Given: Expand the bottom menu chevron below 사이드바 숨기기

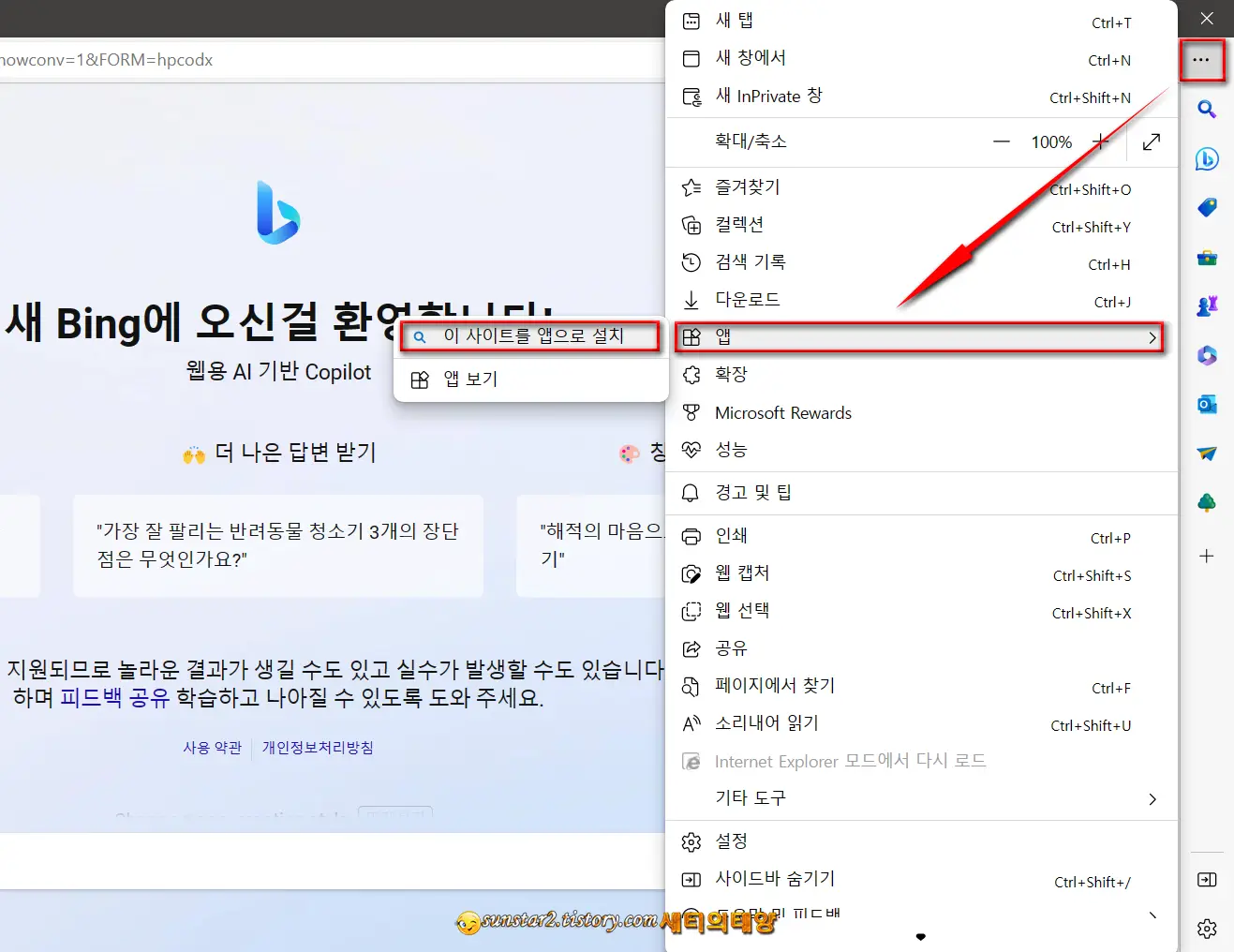Looking at the screenshot, I should (x=1152, y=915).
